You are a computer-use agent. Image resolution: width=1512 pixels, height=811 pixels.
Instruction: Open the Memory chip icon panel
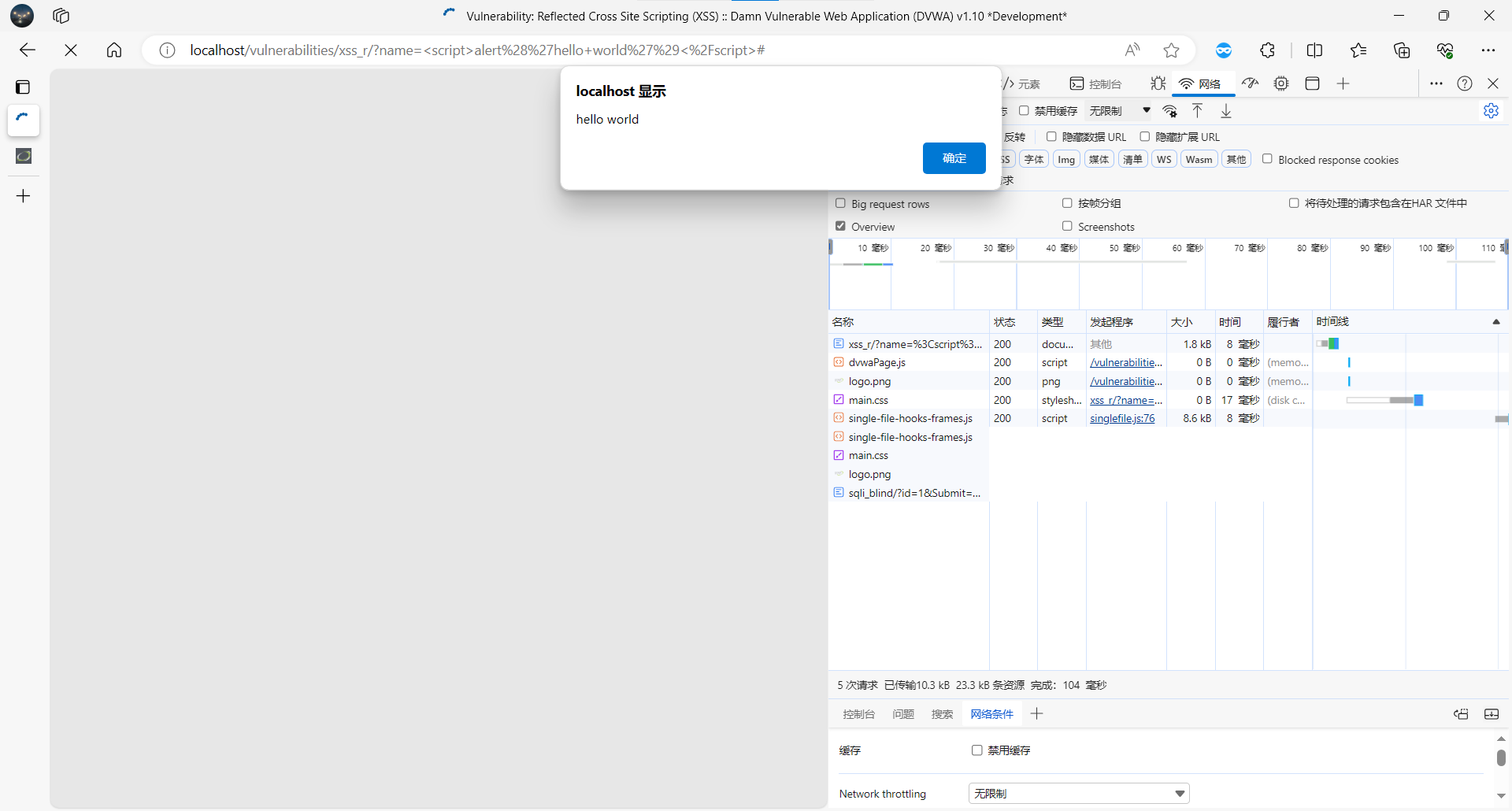[1281, 83]
